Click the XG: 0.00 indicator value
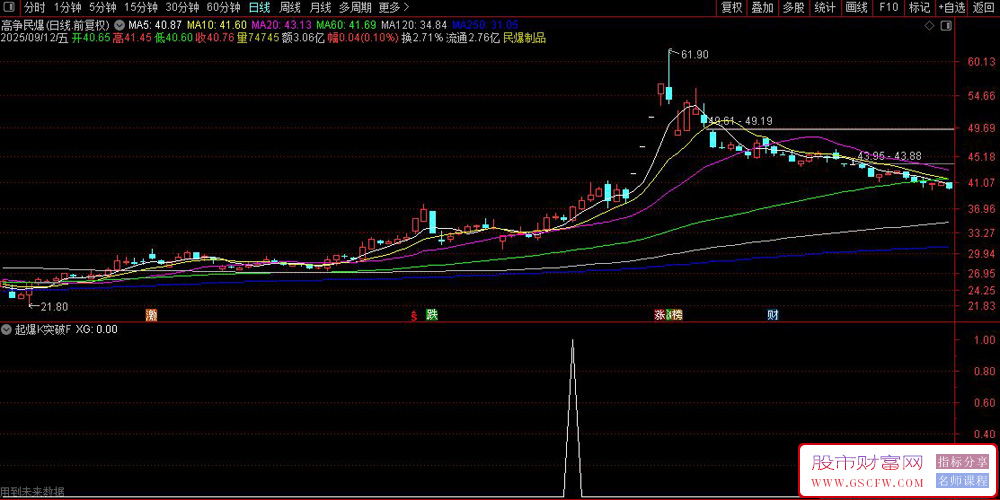 [96, 330]
